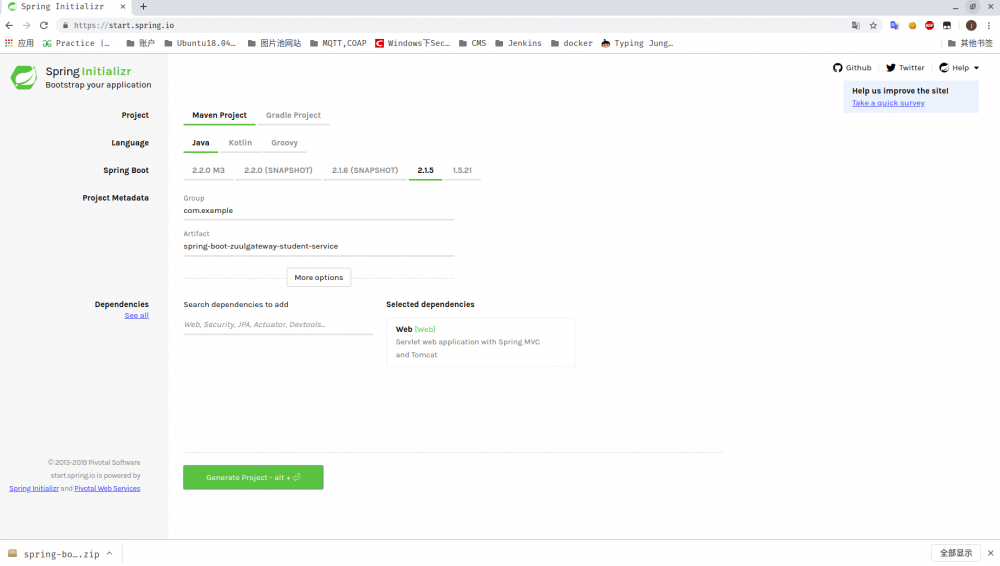
Task: Click the translate page icon in address bar
Action: (856, 26)
